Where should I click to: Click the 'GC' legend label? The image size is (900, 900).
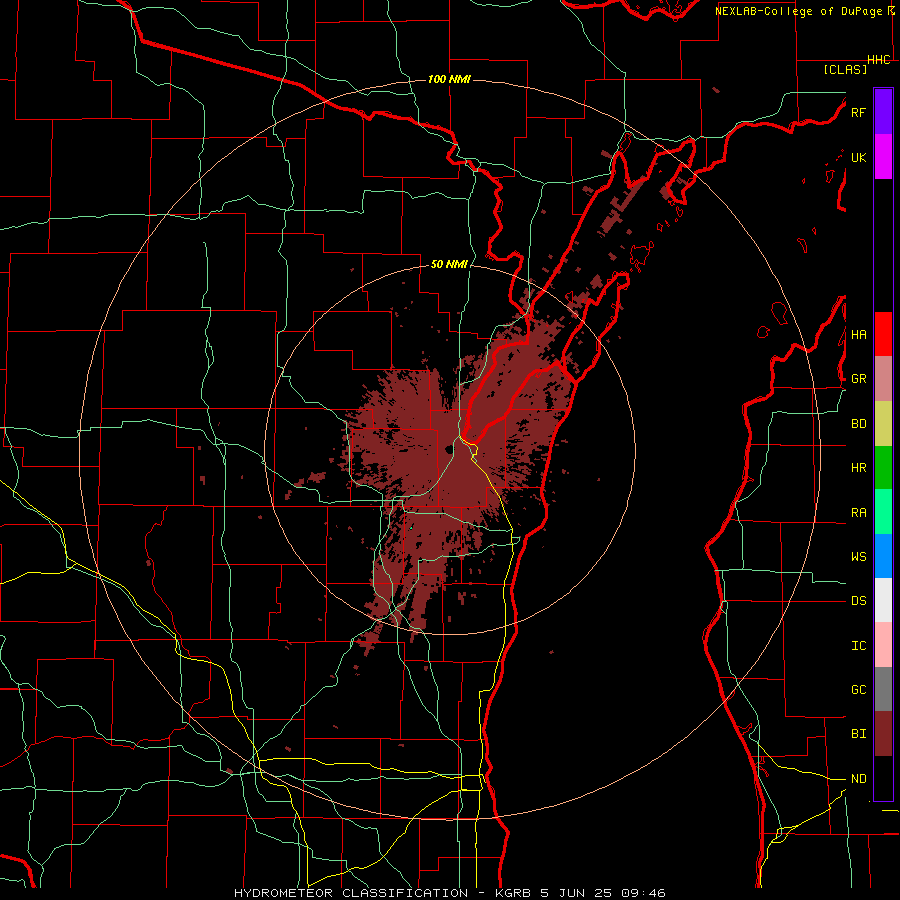858,690
